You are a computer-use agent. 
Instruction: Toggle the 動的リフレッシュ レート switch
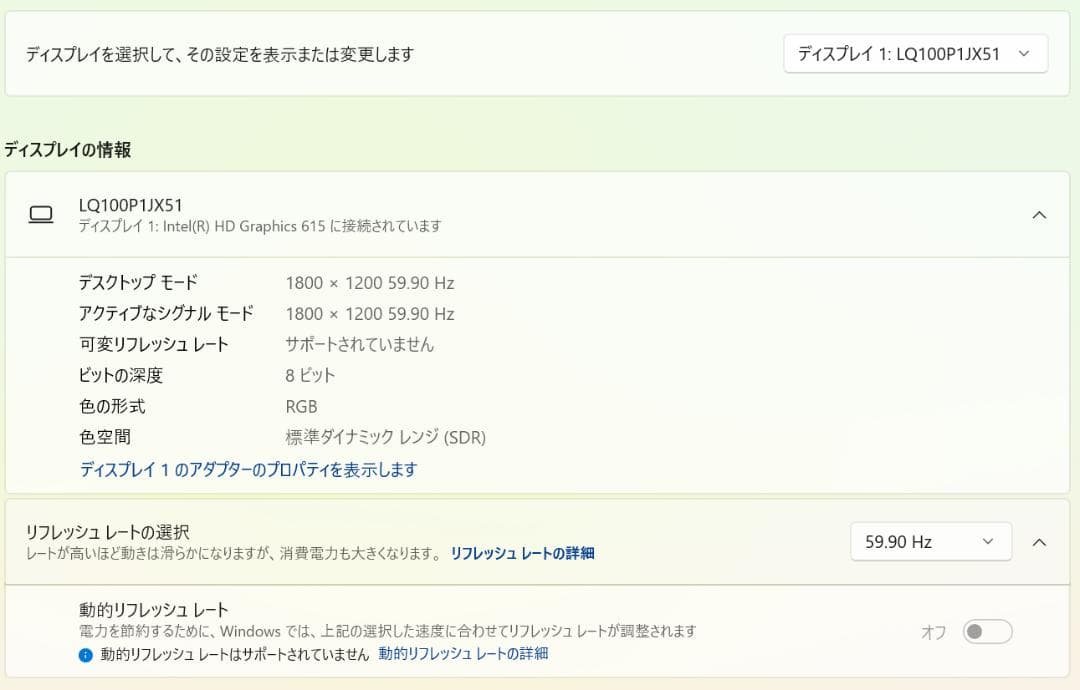click(x=986, y=631)
